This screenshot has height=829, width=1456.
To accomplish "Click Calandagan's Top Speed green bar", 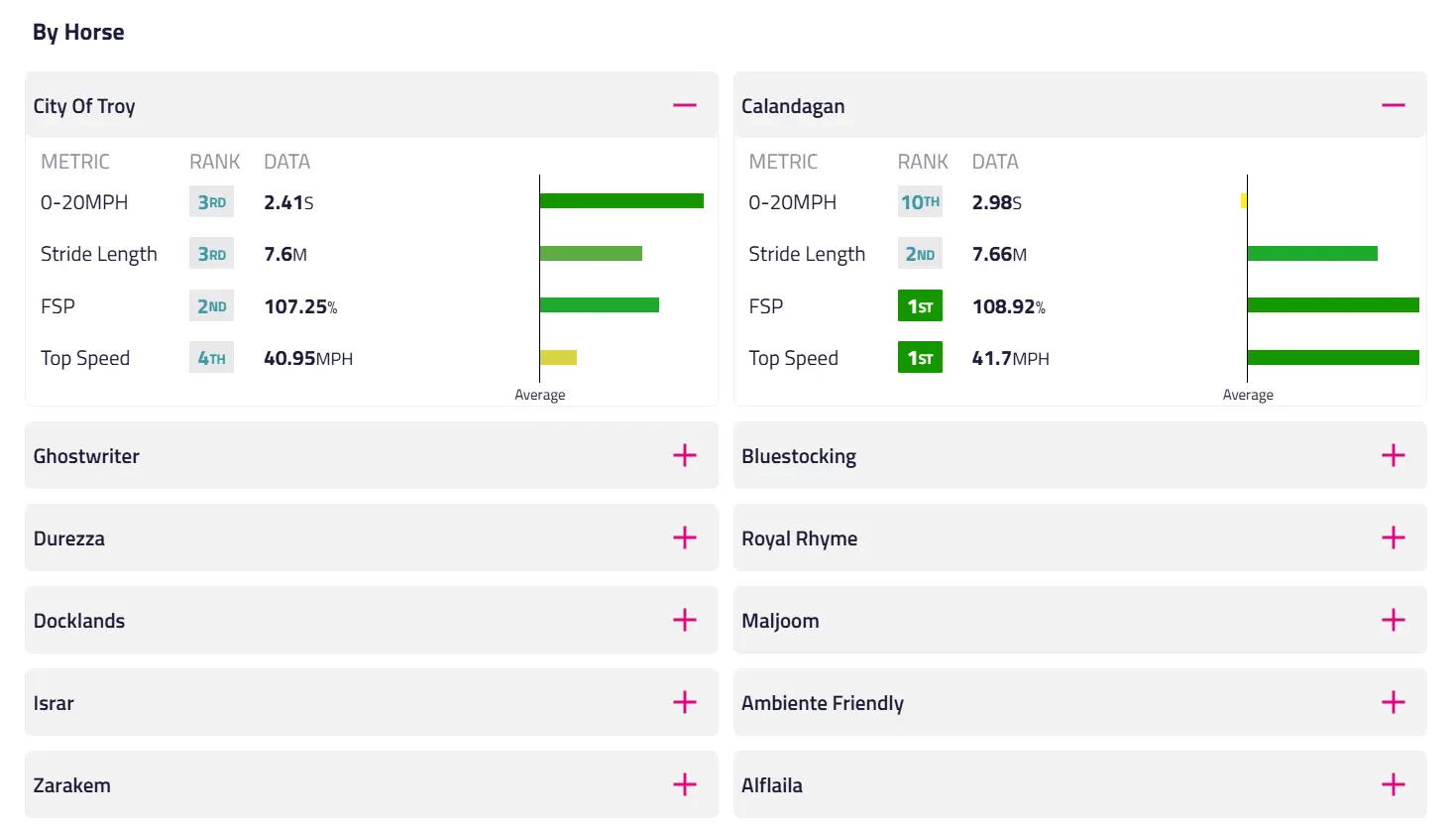I will [x=1333, y=357].
